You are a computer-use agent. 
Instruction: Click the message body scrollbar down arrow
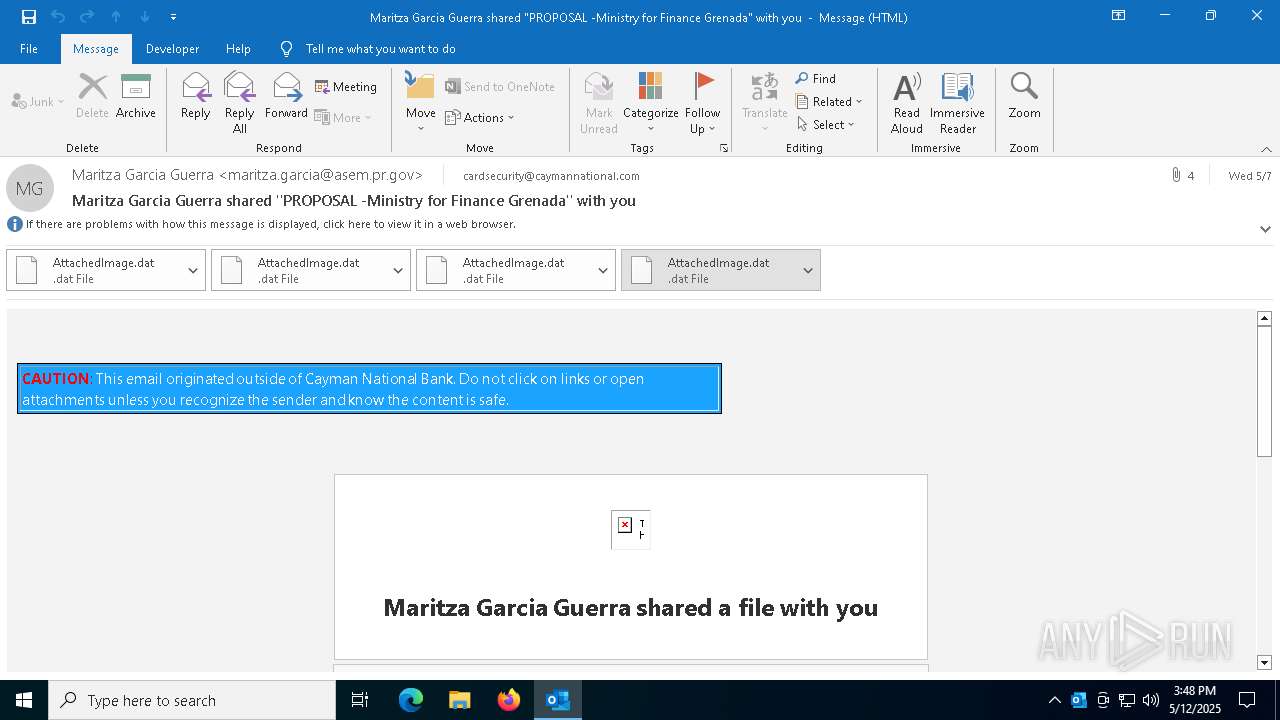1264,662
